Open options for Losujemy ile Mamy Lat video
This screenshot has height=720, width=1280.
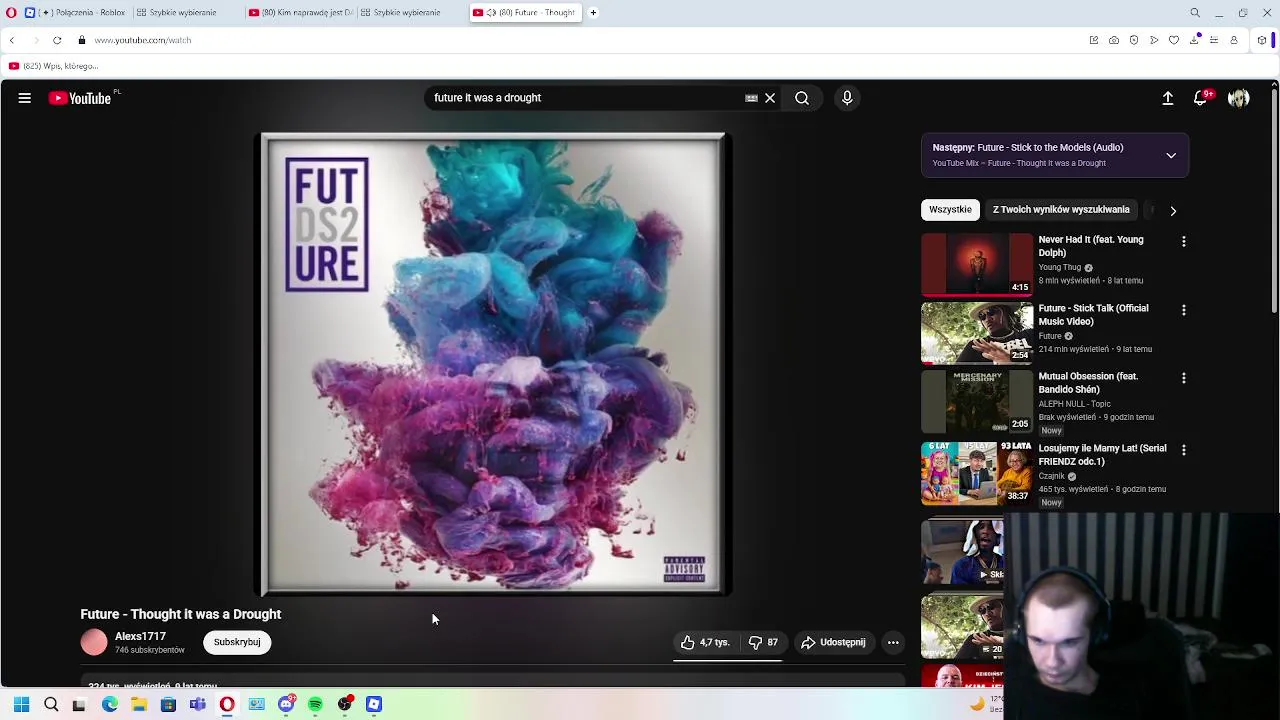point(1184,451)
